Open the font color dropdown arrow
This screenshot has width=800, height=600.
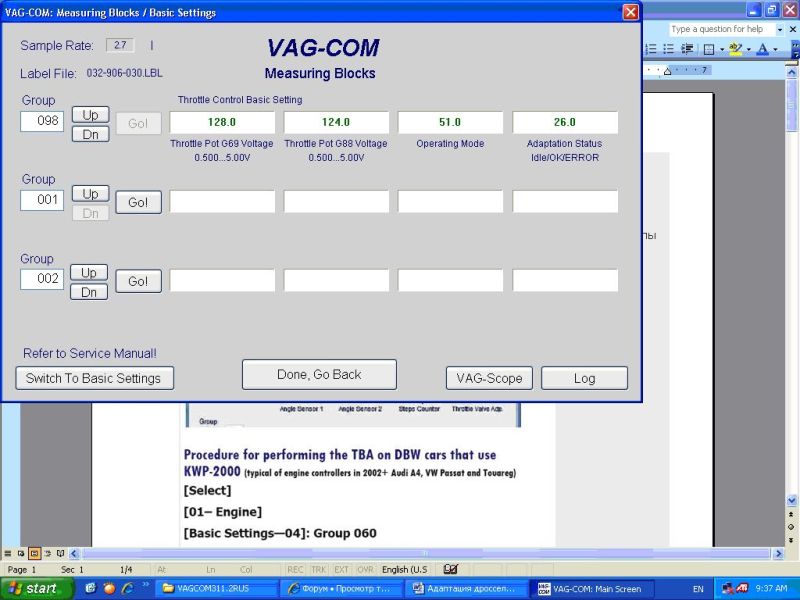775,49
